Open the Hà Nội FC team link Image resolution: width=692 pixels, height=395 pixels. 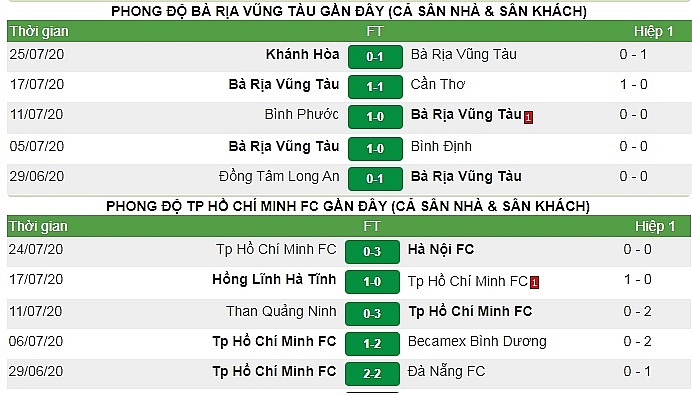[441, 249]
